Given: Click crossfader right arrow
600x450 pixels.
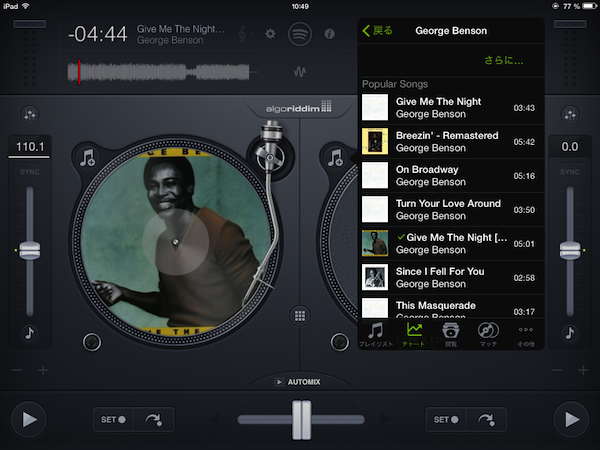Looking at the screenshot, I should click(x=386, y=419).
